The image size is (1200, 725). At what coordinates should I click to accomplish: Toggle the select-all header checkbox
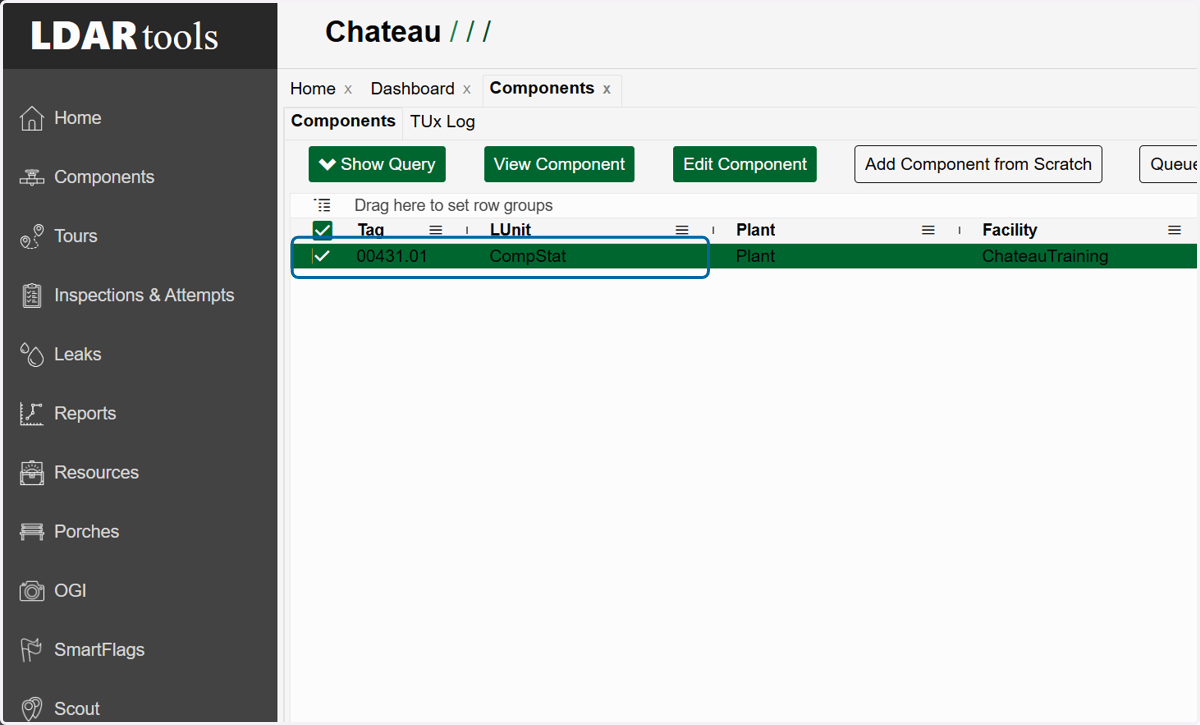click(322, 230)
